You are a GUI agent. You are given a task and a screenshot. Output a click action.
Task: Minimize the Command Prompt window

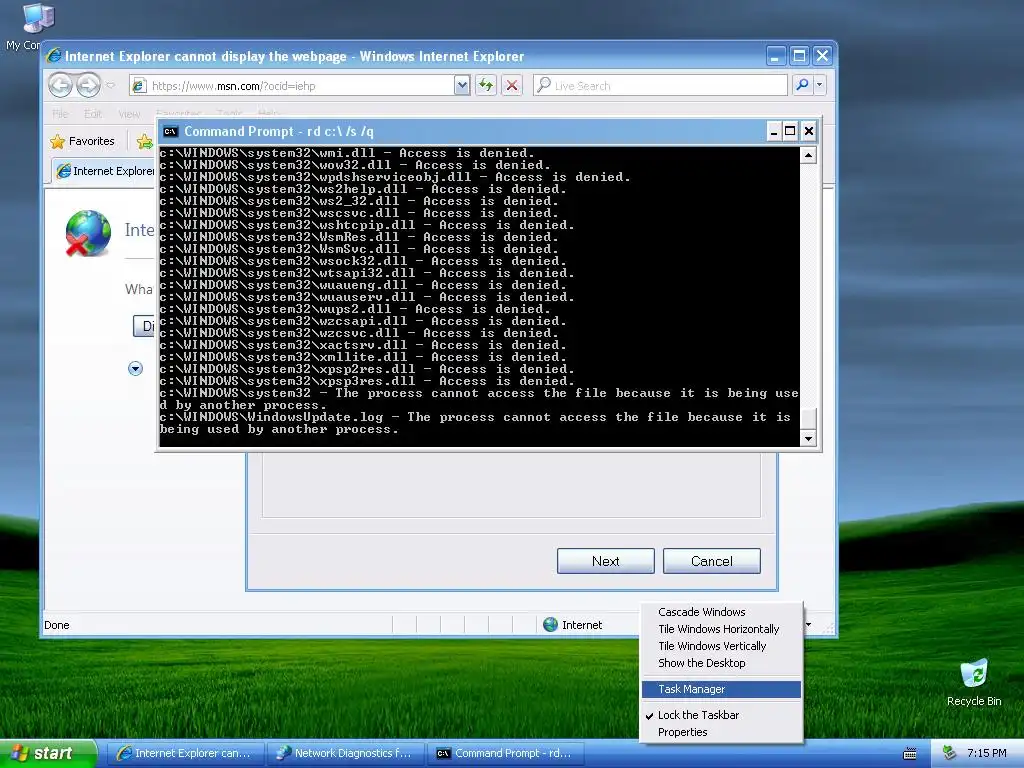(773, 131)
